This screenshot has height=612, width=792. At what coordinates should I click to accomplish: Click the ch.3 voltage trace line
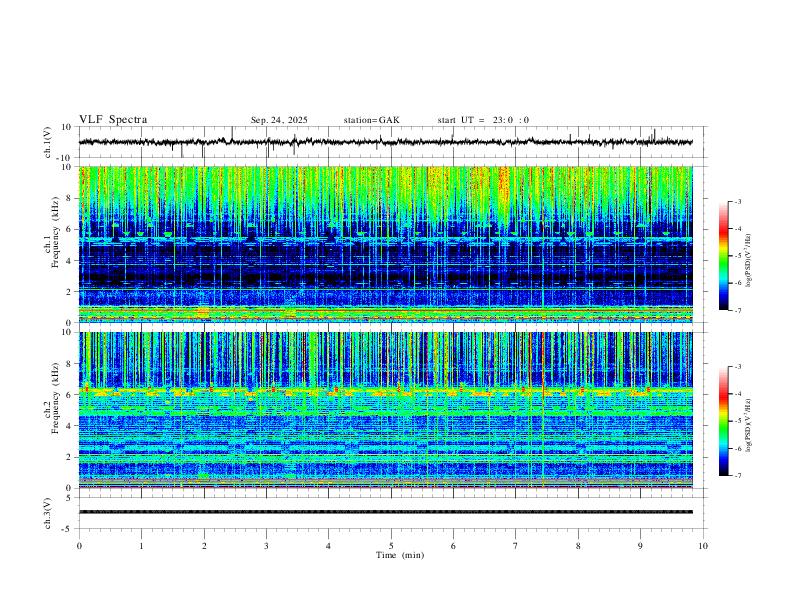(385, 512)
